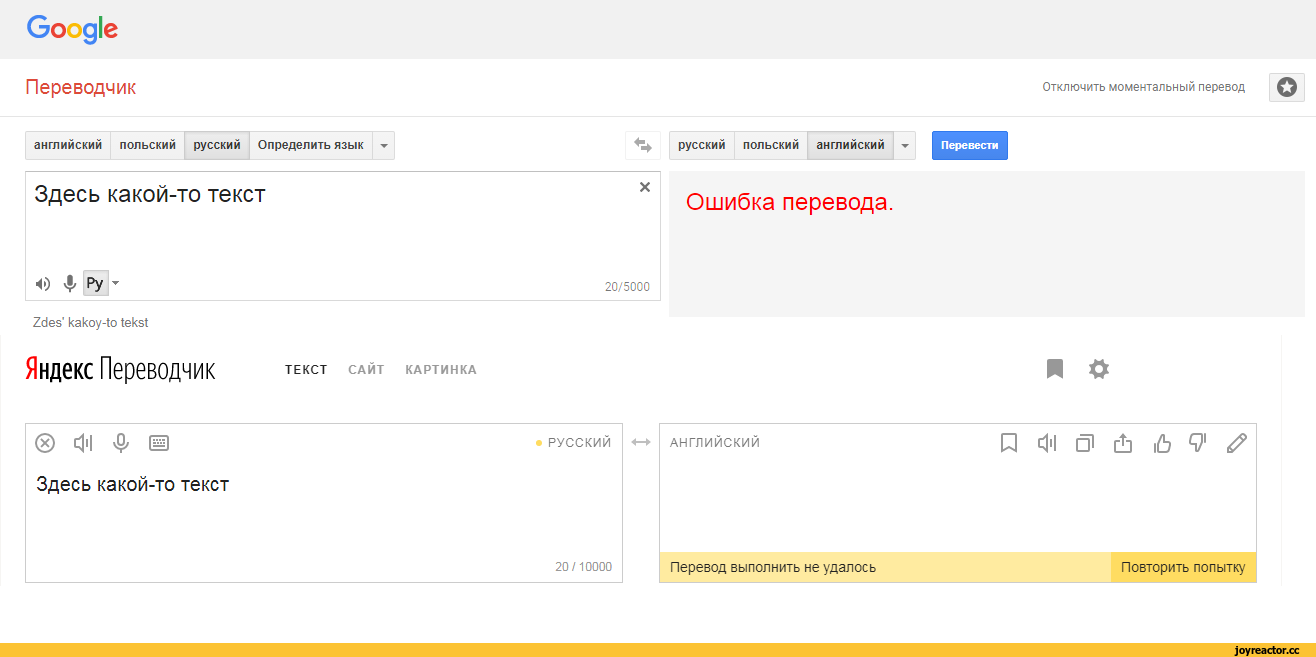Rate Yandex translation with thumbs down
Viewport: 1316px width, 657px height.
[1198, 443]
